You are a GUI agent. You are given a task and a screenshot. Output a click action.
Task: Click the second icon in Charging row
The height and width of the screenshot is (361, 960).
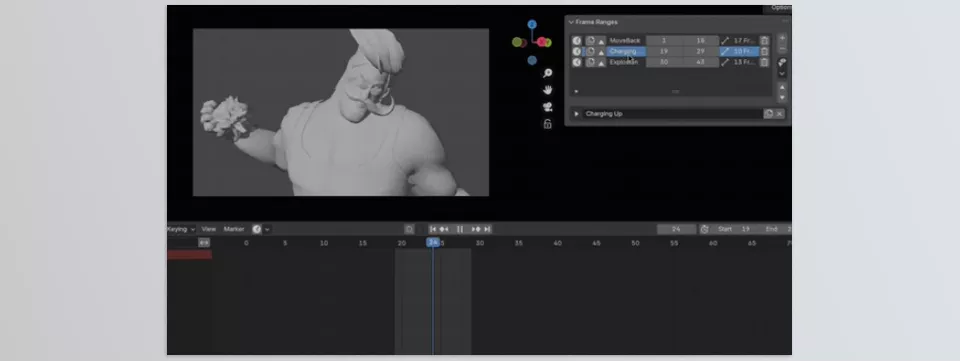tap(590, 51)
